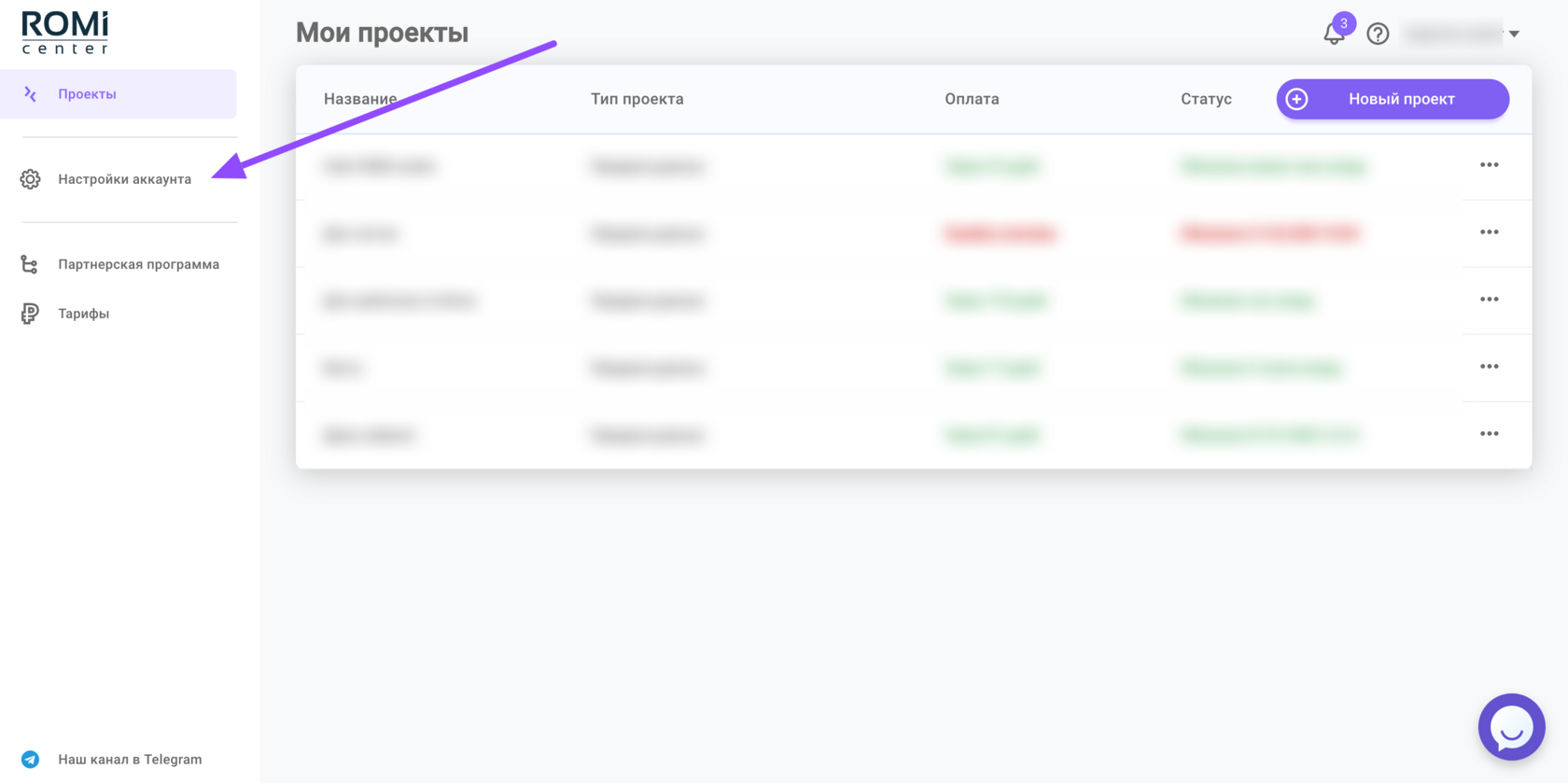The width and height of the screenshot is (1568, 783).
Task: Click the Telegram paper plane icon
Action: [x=30, y=760]
